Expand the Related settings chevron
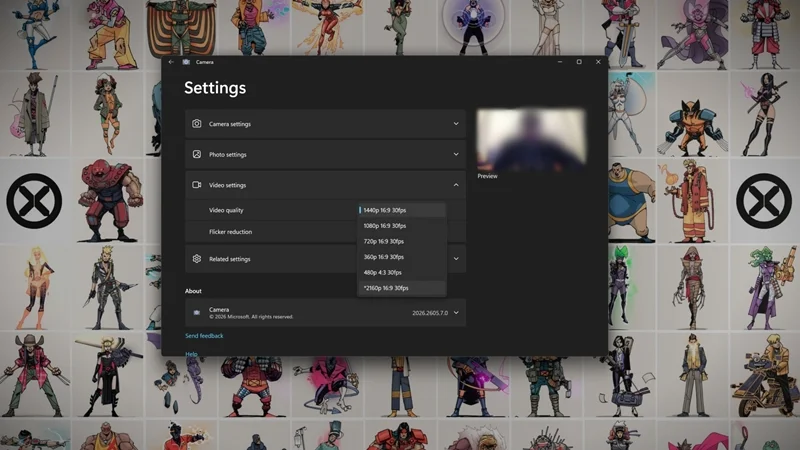Screen dimensions: 800x450 [456, 259]
